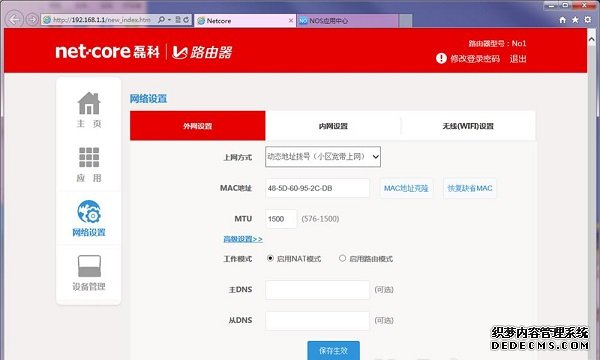Open browser home icon at top right
The height and width of the screenshot is (360, 600).
point(562,20)
